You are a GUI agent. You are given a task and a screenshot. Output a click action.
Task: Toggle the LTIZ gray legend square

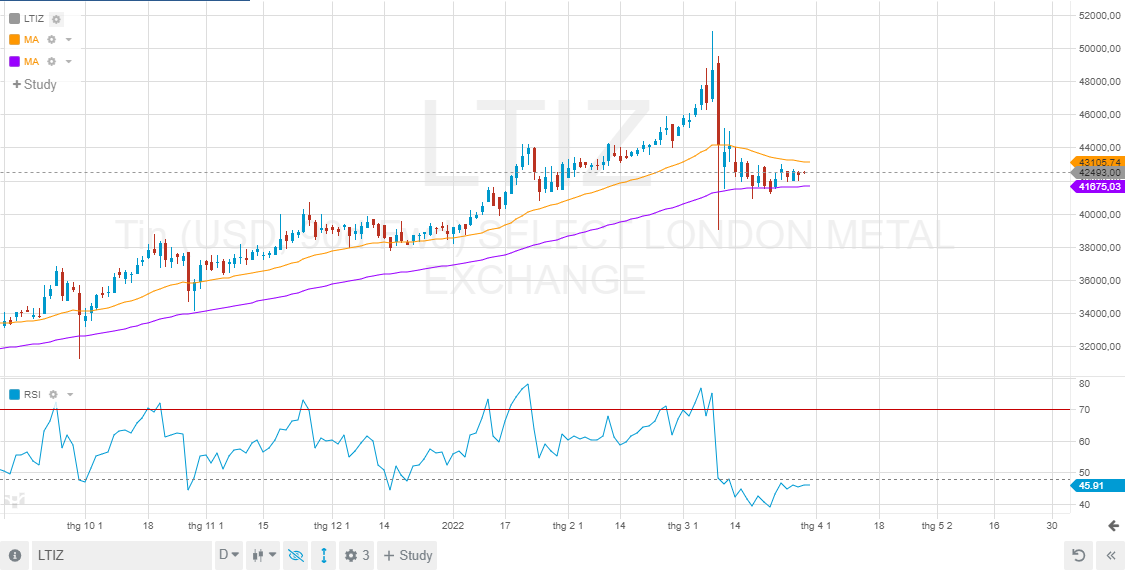(x=14, y=19)
